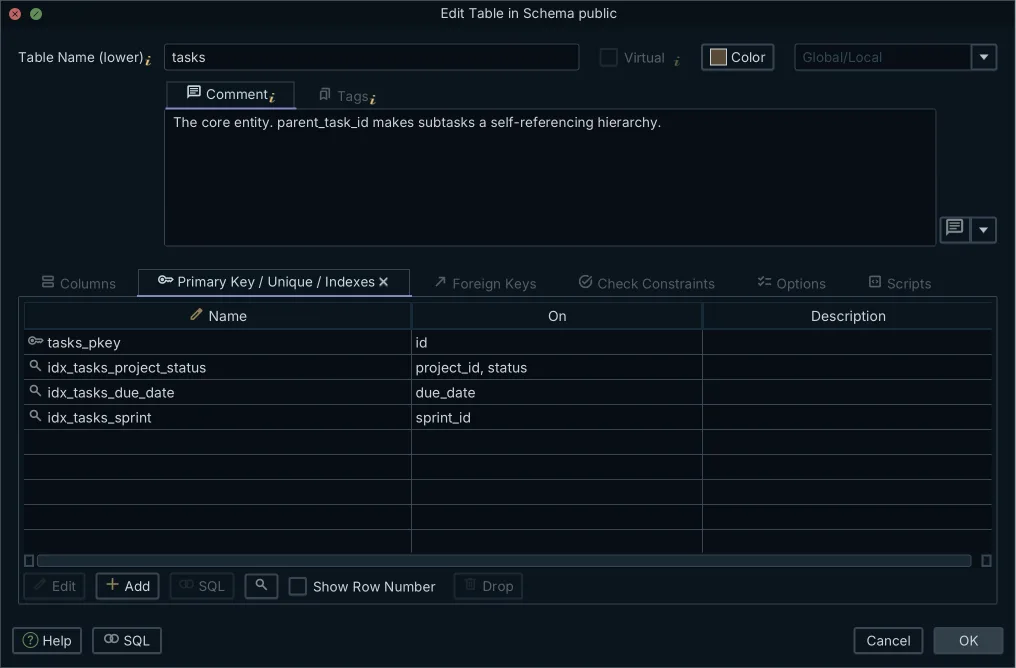The height and width of the screenshot is (668, 1016).
Task: Click the comment editor icon button
Action: 954,229
